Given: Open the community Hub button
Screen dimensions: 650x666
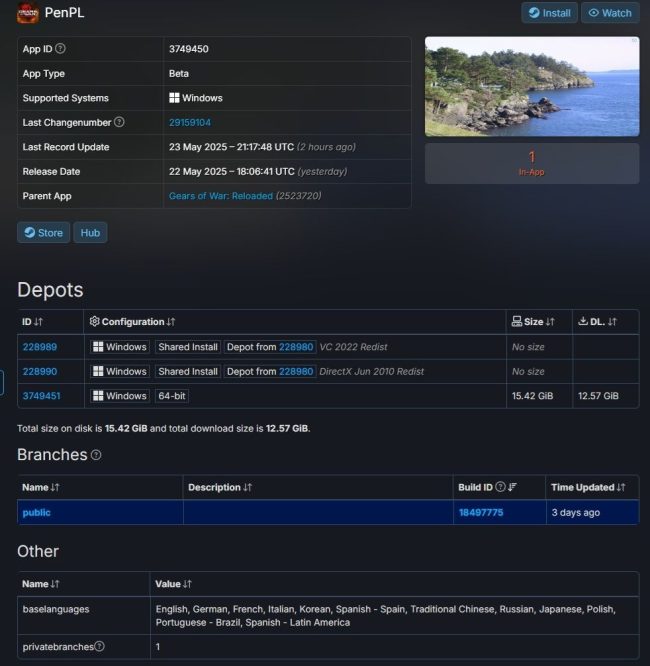Looking at the screenshot, I should [x=90, y=233].
